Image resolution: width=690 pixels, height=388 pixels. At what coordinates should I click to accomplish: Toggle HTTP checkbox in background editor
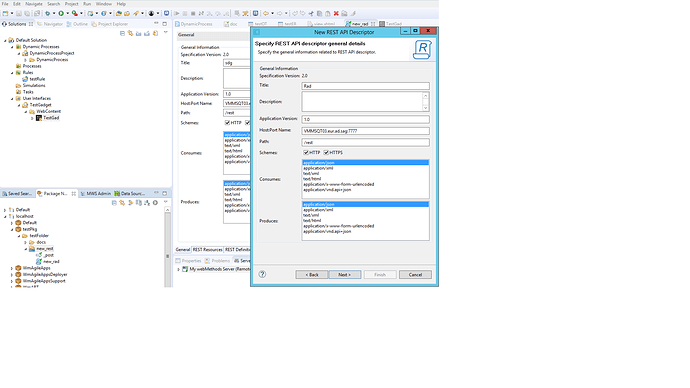coord(228,123)
